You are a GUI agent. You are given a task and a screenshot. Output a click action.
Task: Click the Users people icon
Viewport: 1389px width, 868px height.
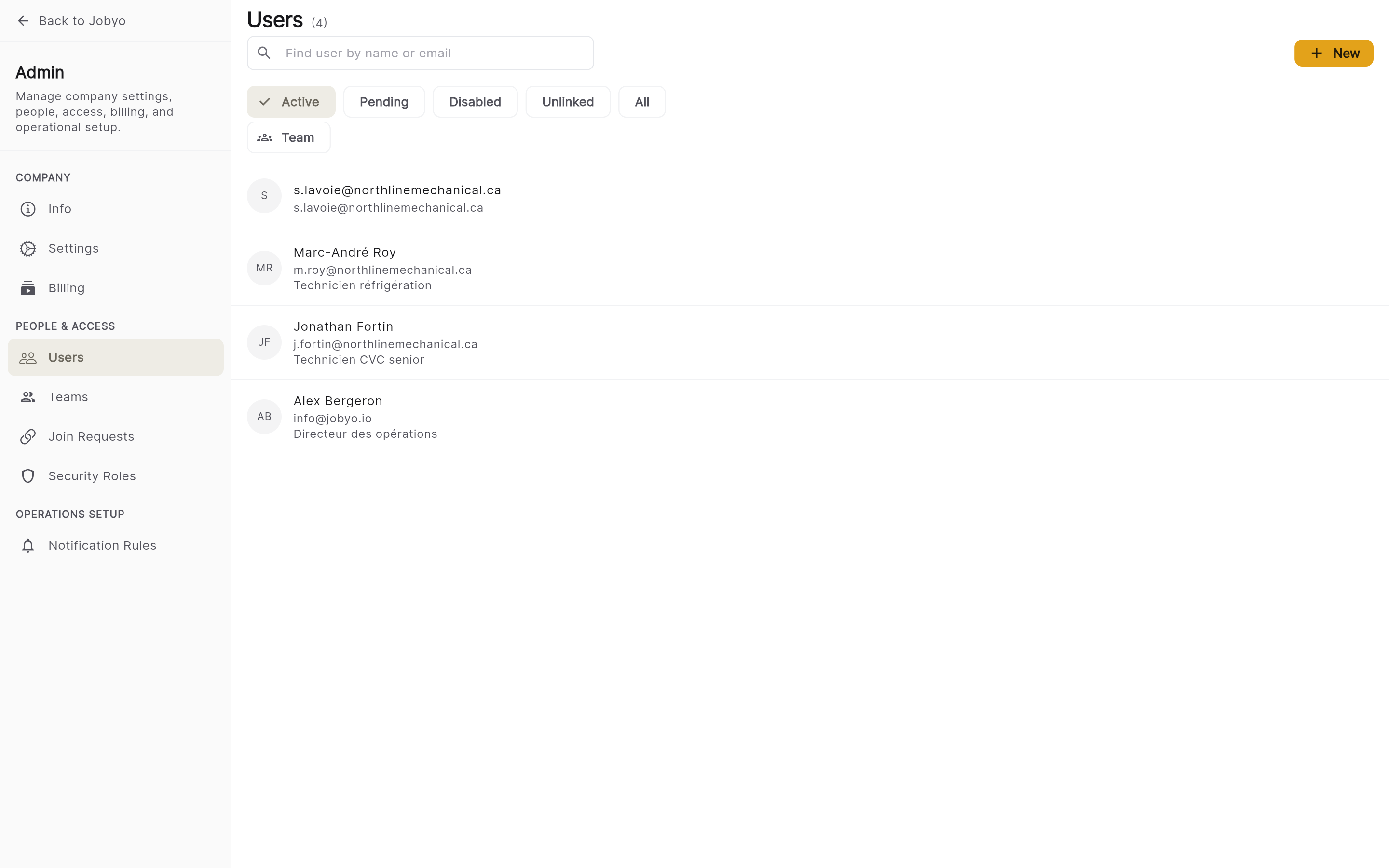(x=27, y=358)
